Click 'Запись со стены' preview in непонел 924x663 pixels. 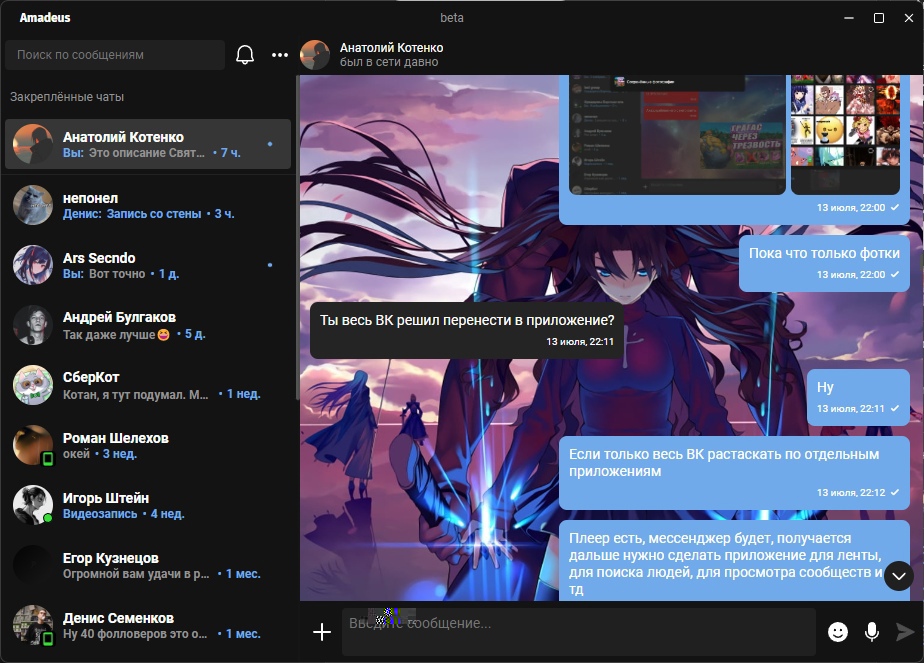pyautogui.click(x=154, y=214)
